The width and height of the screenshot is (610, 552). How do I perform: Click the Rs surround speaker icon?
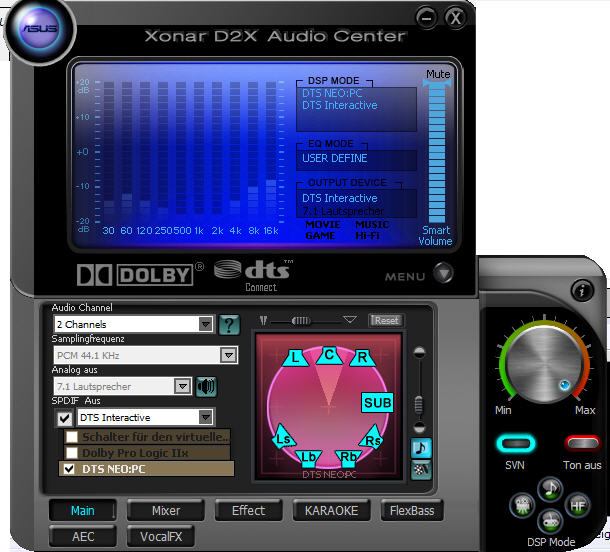tap(373, 438)
